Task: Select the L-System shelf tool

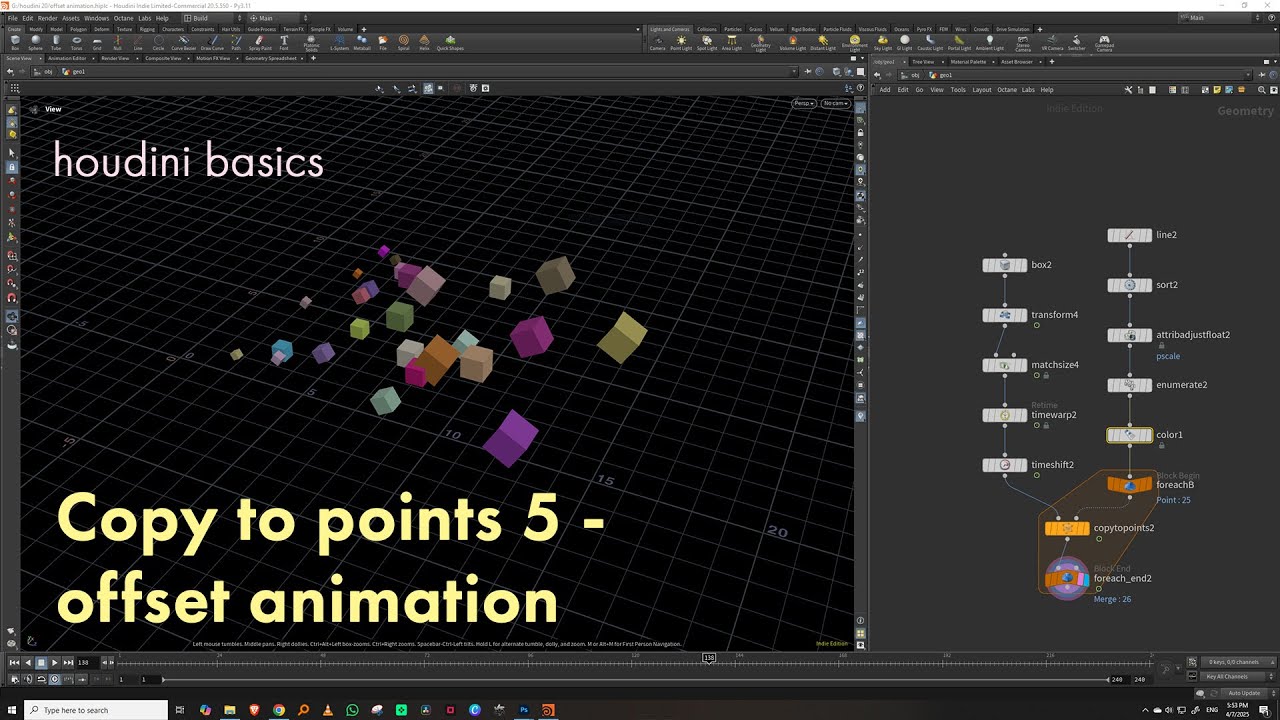Action: pos(339,42)
